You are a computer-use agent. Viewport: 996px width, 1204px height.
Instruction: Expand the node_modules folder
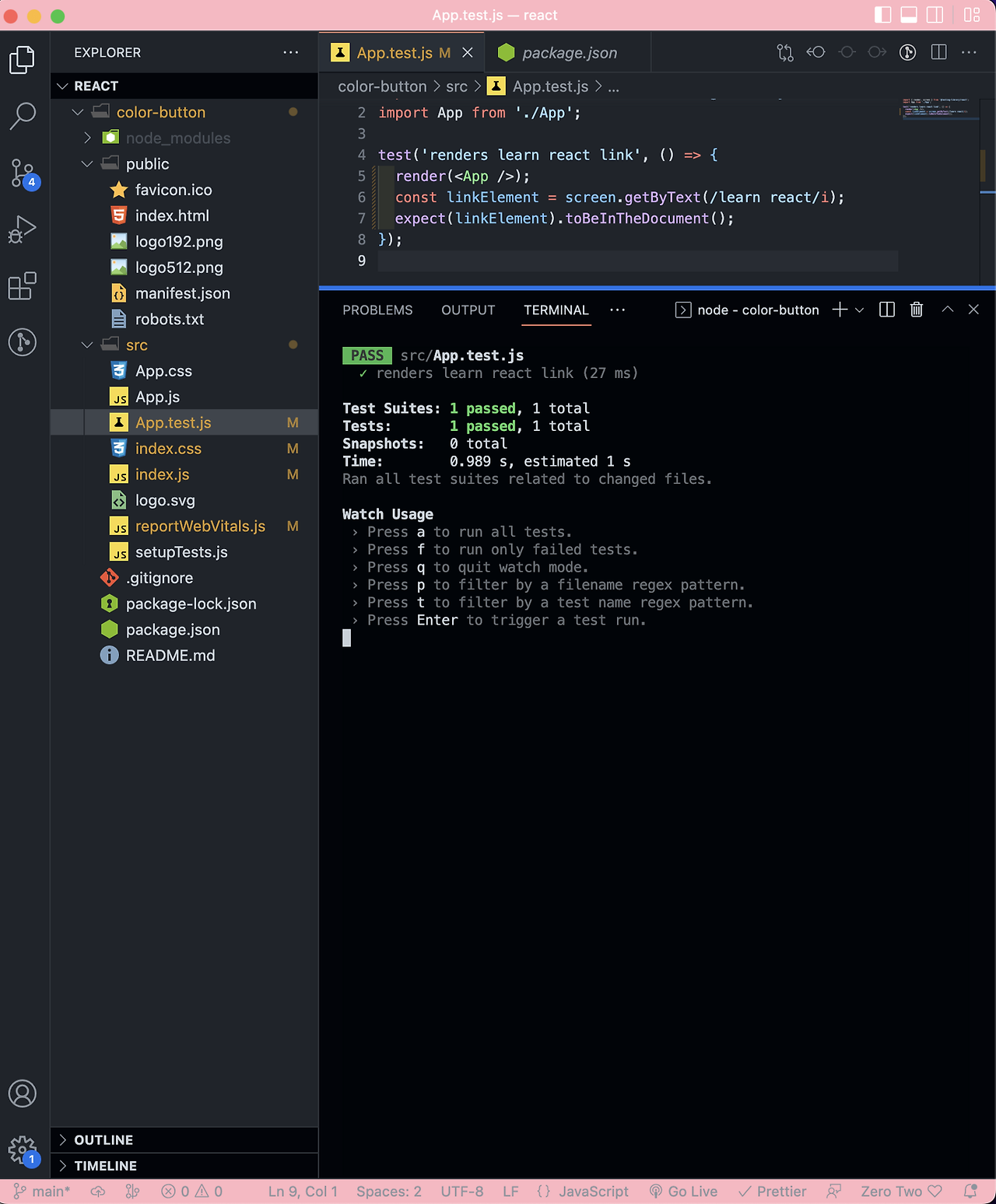coord(184,138)
